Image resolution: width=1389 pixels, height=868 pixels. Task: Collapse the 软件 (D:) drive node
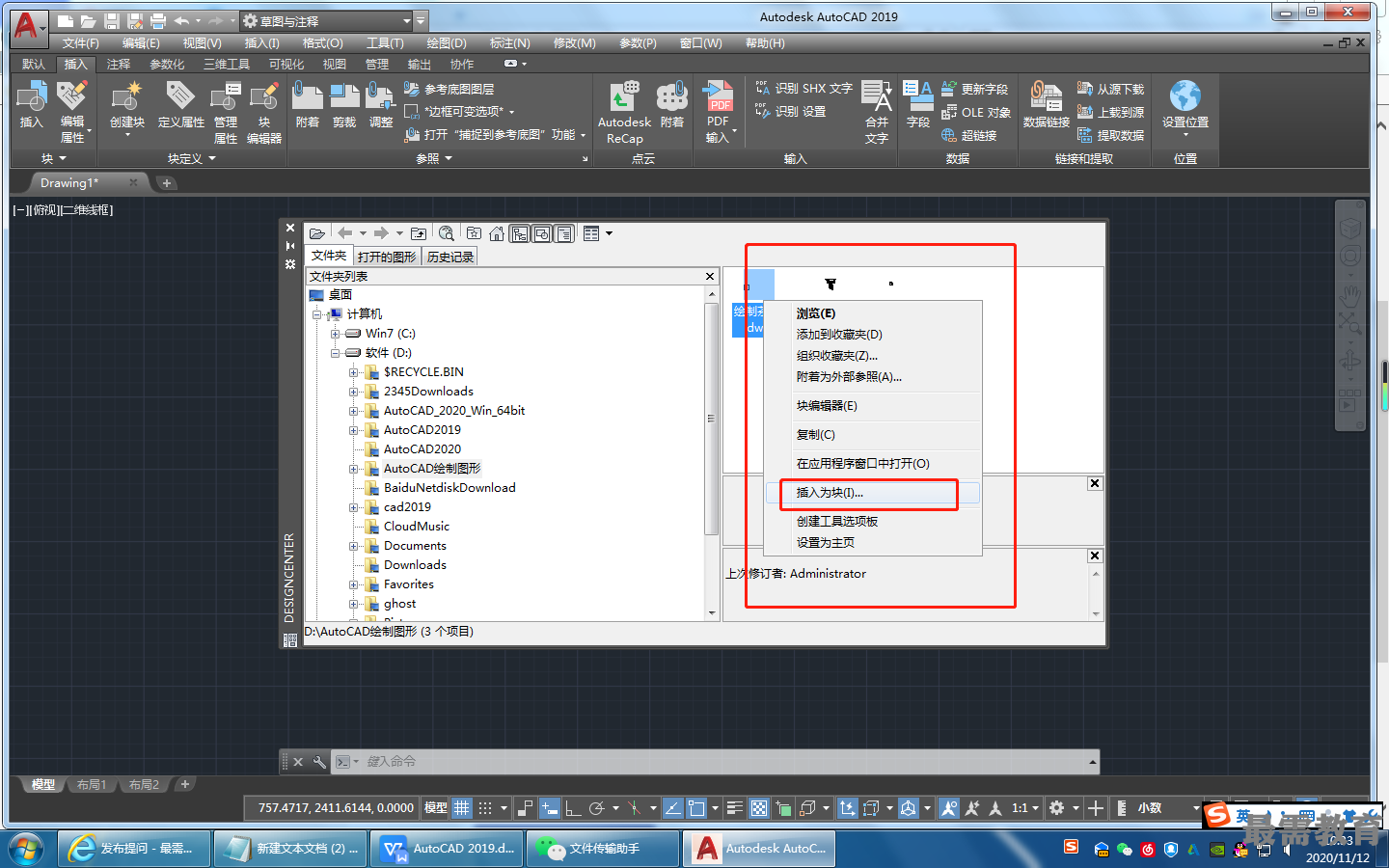click(x=335, y=353)
